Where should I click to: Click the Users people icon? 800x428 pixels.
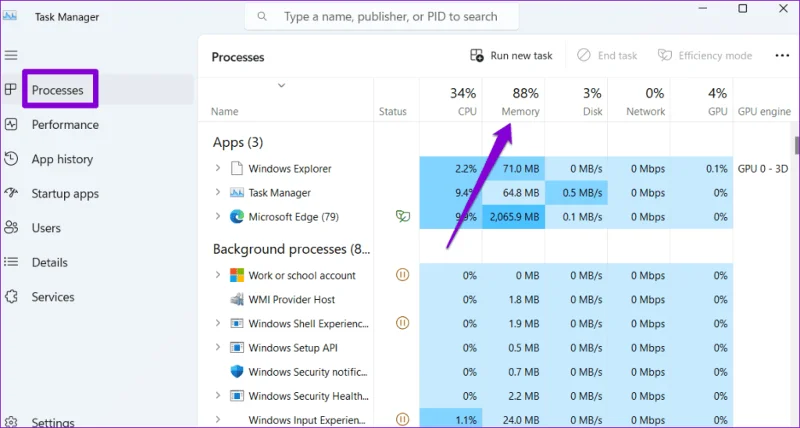tap(11, 228)
